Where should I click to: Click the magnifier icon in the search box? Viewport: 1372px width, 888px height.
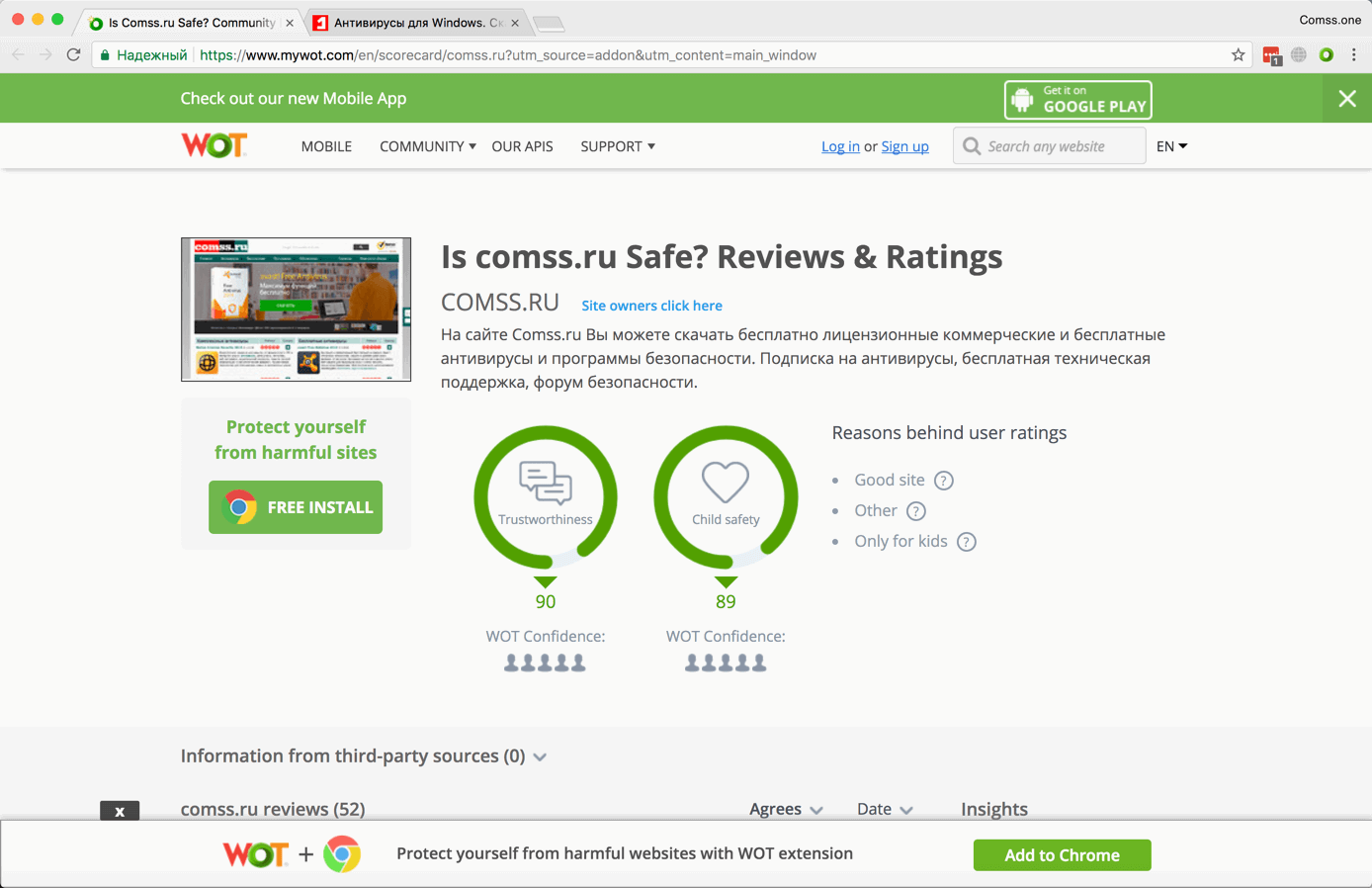pos(972,146)
